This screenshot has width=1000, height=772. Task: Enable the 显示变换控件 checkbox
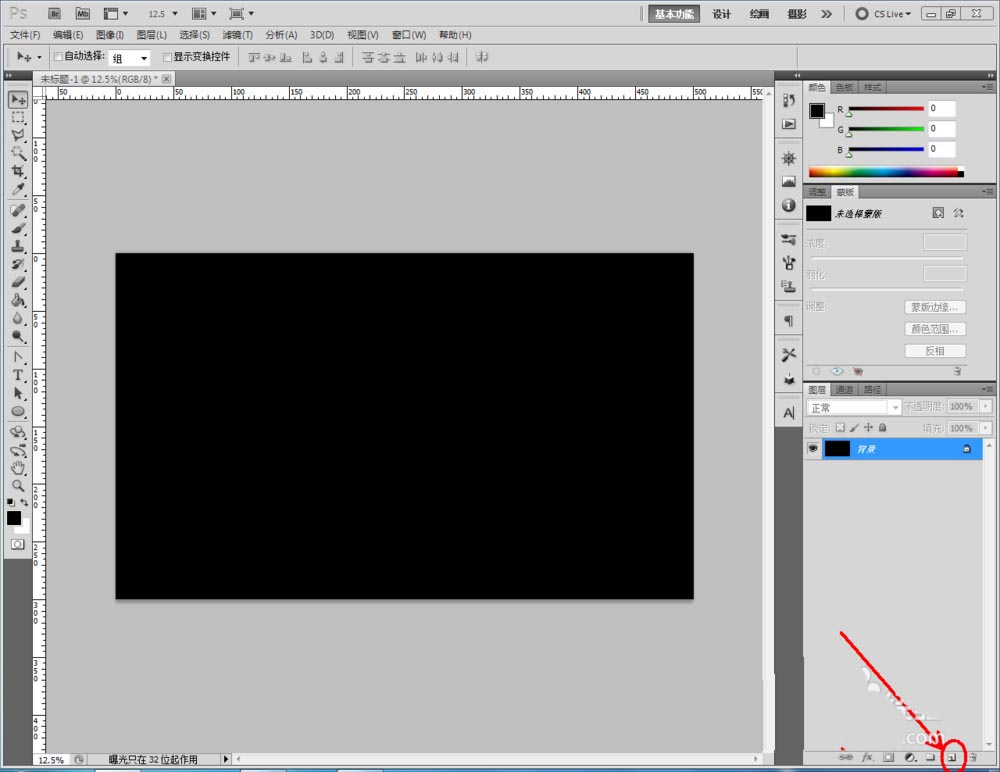point(167,57)
